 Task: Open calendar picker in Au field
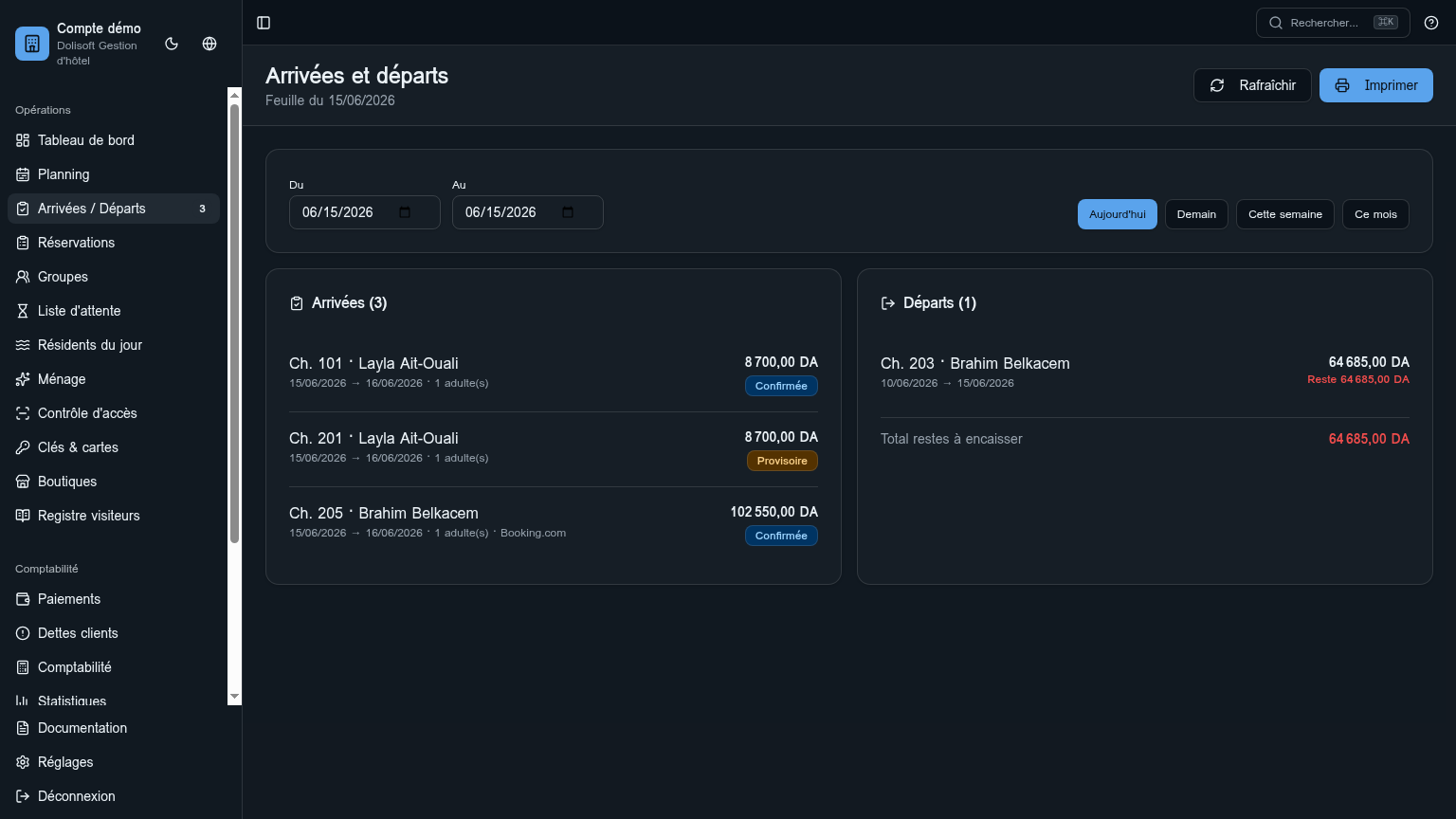pos(568,212)
